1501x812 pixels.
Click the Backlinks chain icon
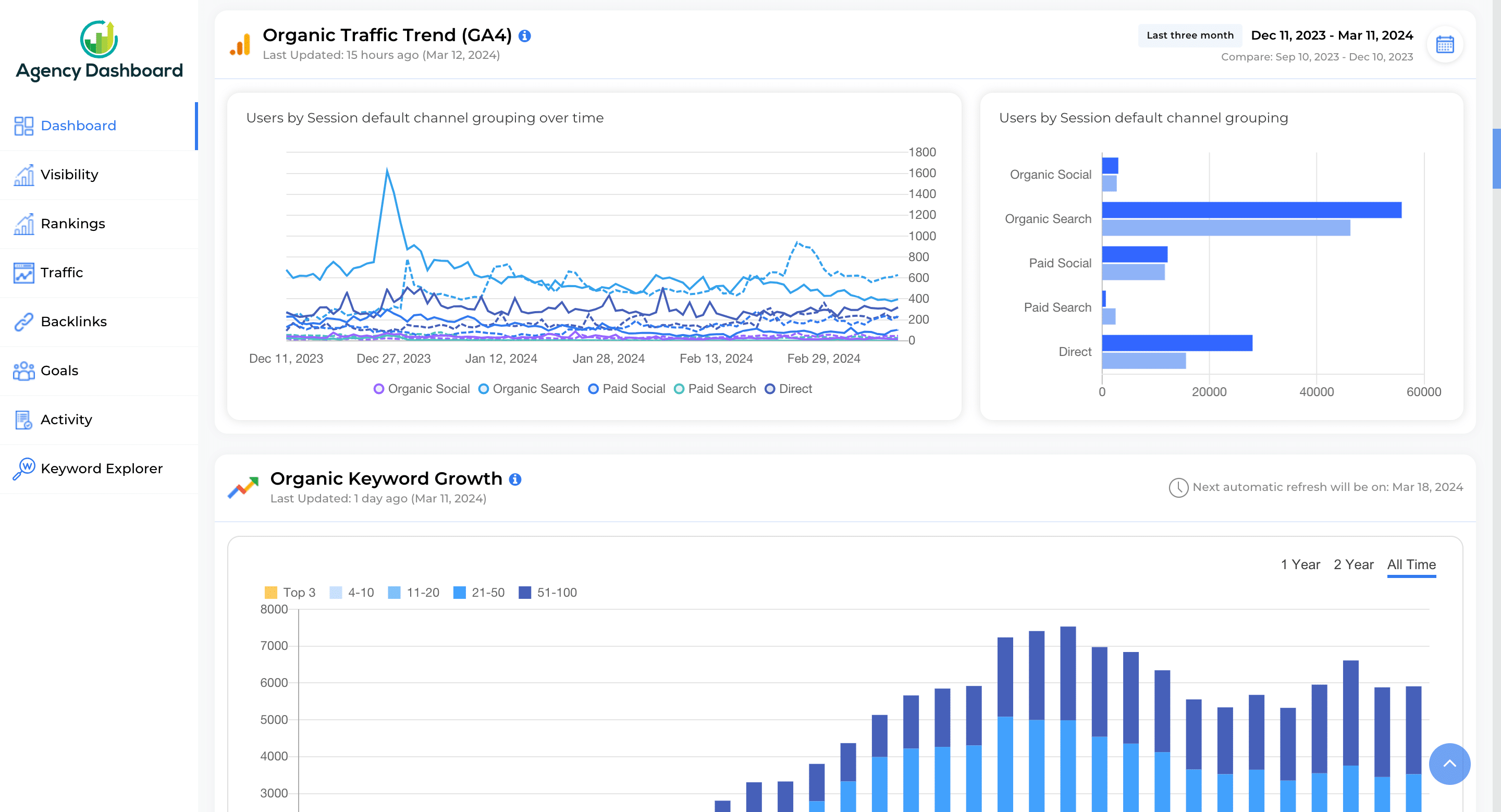(x=24, y=322)
